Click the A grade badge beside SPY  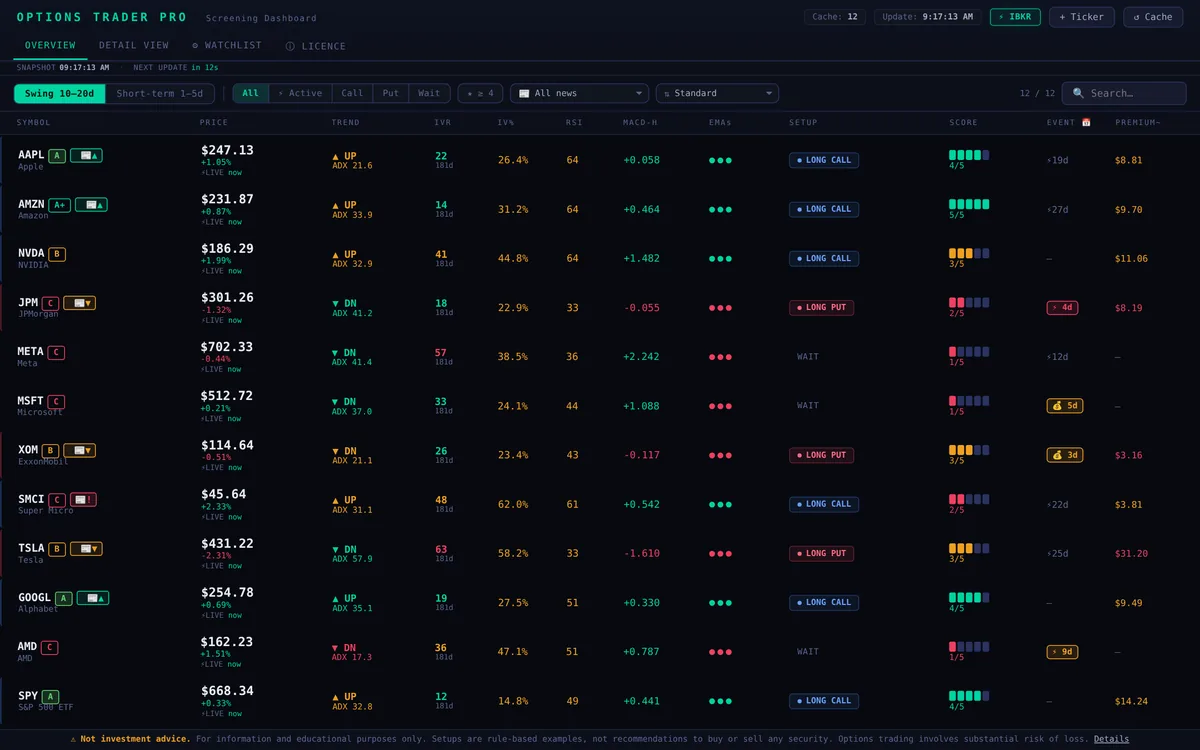[50, 696]
